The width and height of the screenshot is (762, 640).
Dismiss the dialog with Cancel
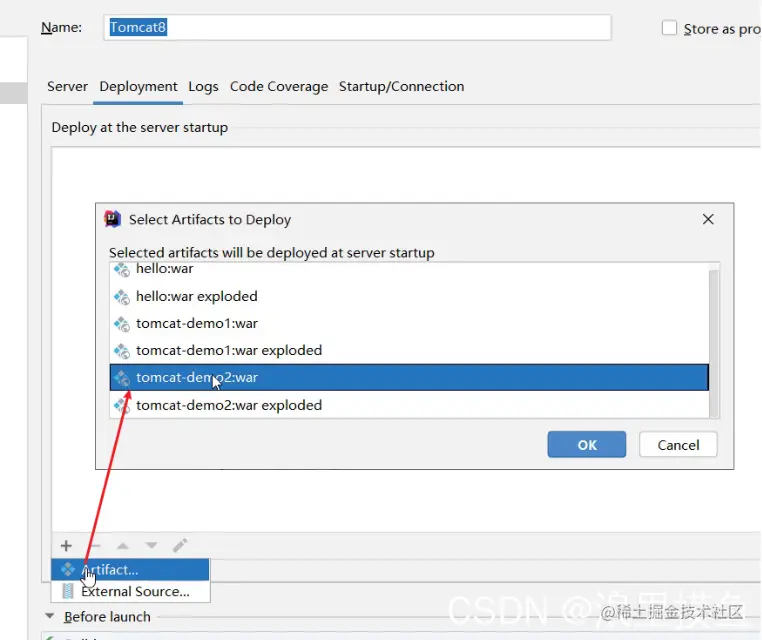[x=678, y=445]
